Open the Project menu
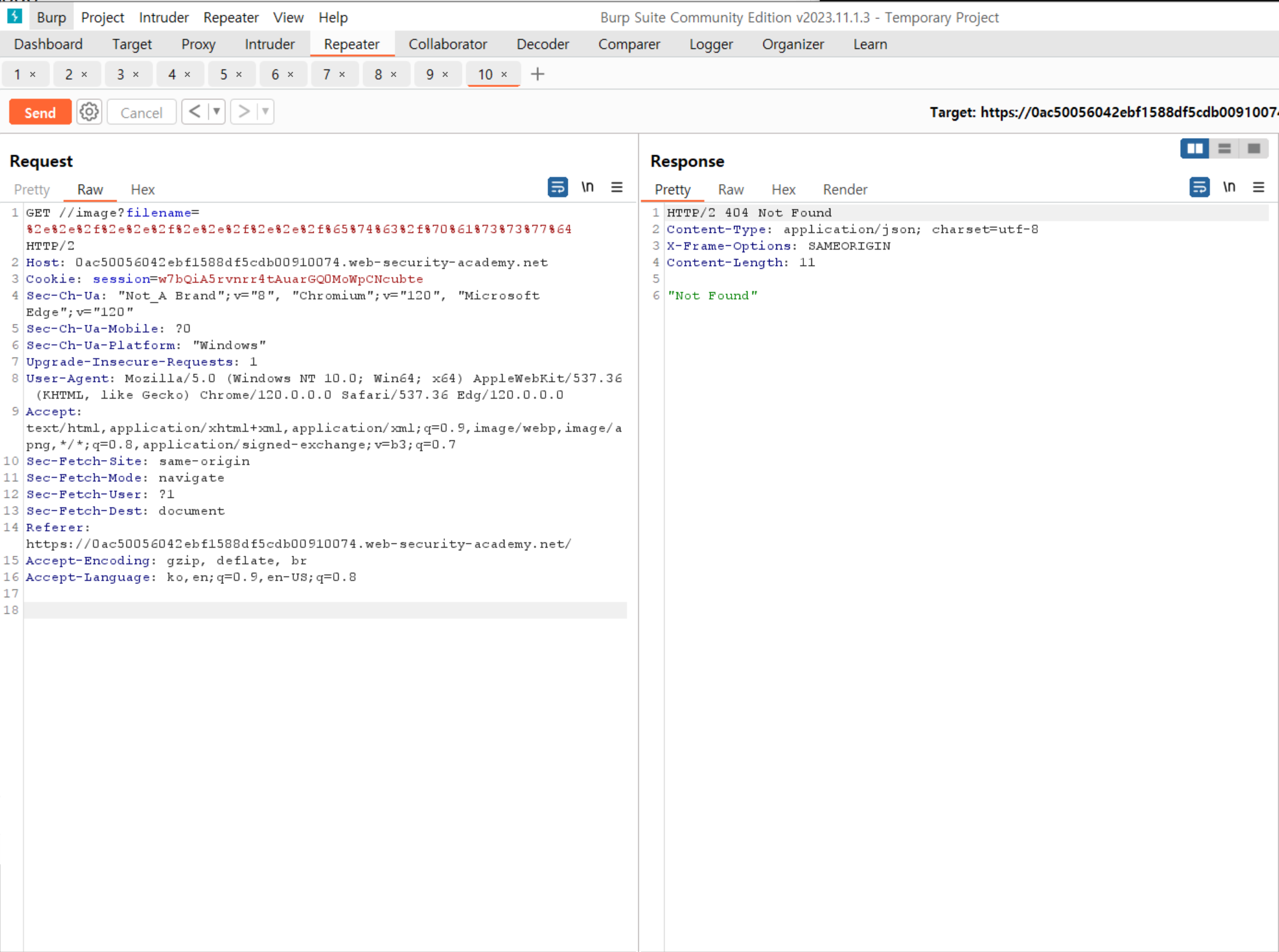Screen dimensions: 1279x952 click(102, 17)
